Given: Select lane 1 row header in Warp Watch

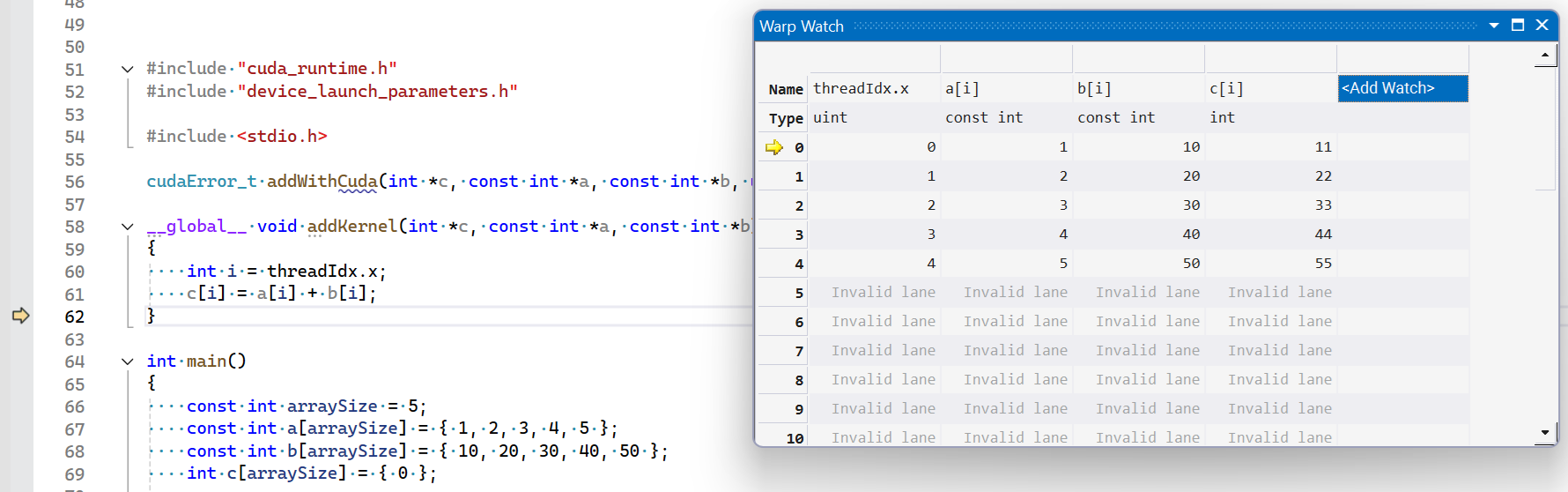Looking at the screenshot, I should [783, 176].
